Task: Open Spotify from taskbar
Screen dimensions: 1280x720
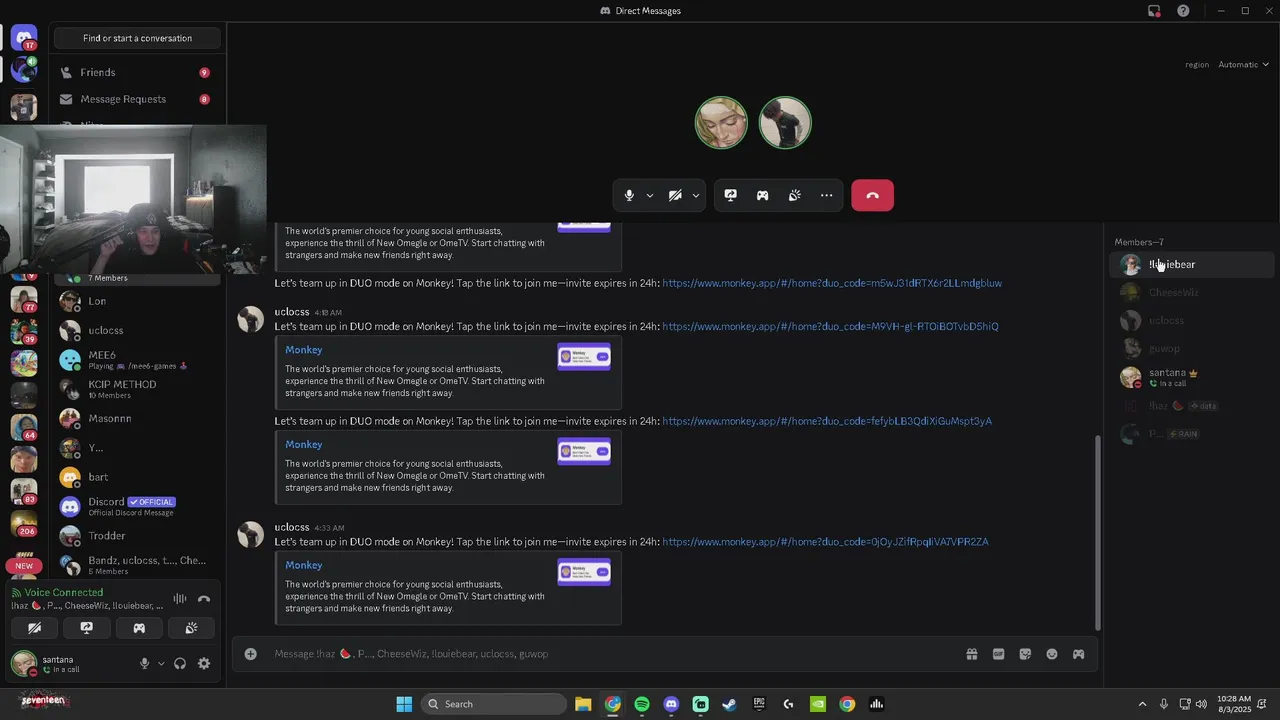Action: [642, 704]
